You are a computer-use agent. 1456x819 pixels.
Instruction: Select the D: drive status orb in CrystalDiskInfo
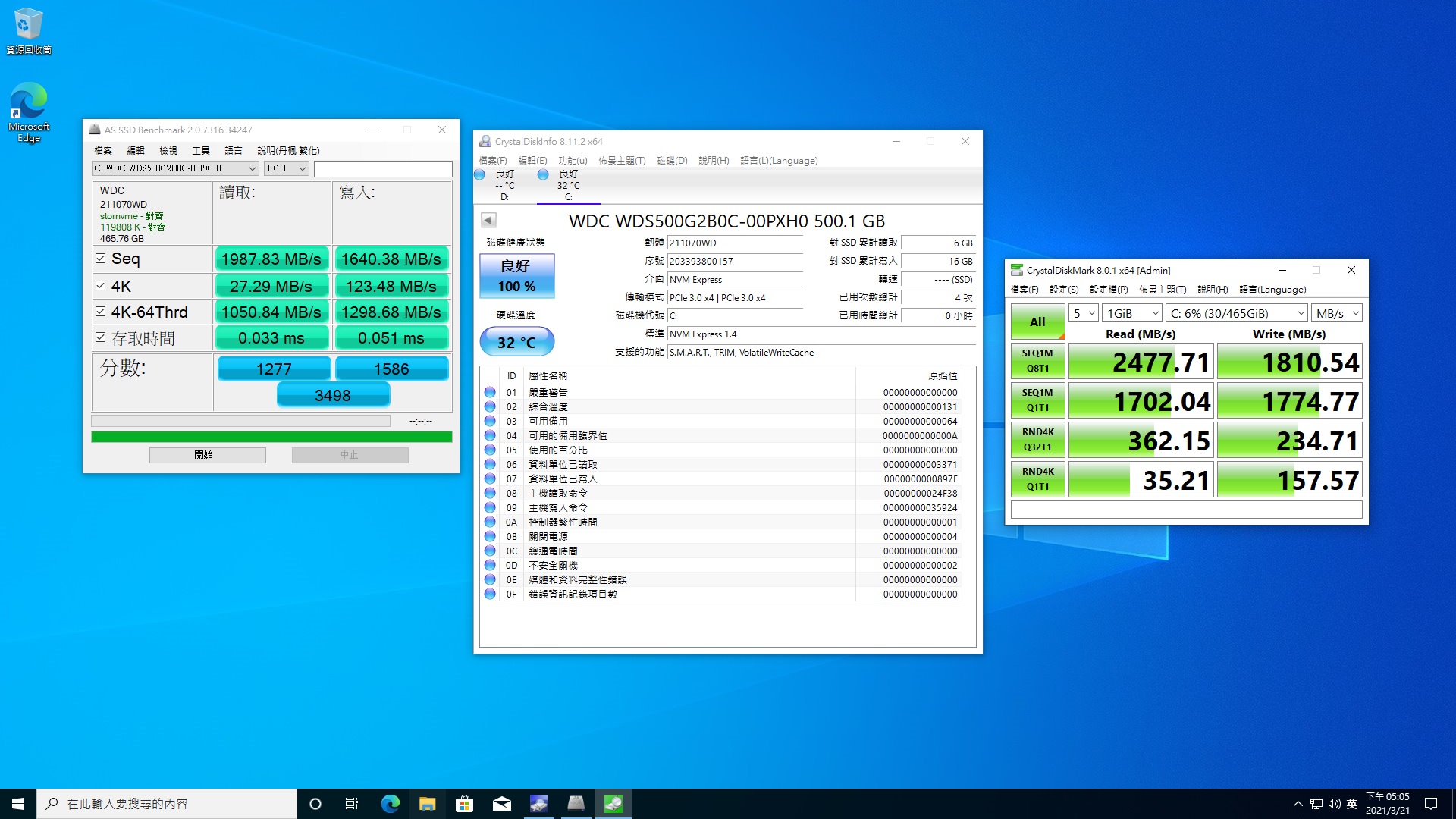pos(479,174)
